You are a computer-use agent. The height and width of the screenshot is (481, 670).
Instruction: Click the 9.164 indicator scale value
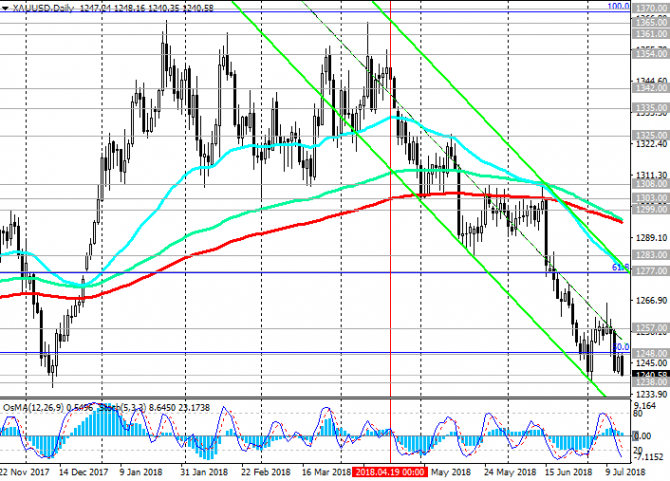[x=645, y=406]
